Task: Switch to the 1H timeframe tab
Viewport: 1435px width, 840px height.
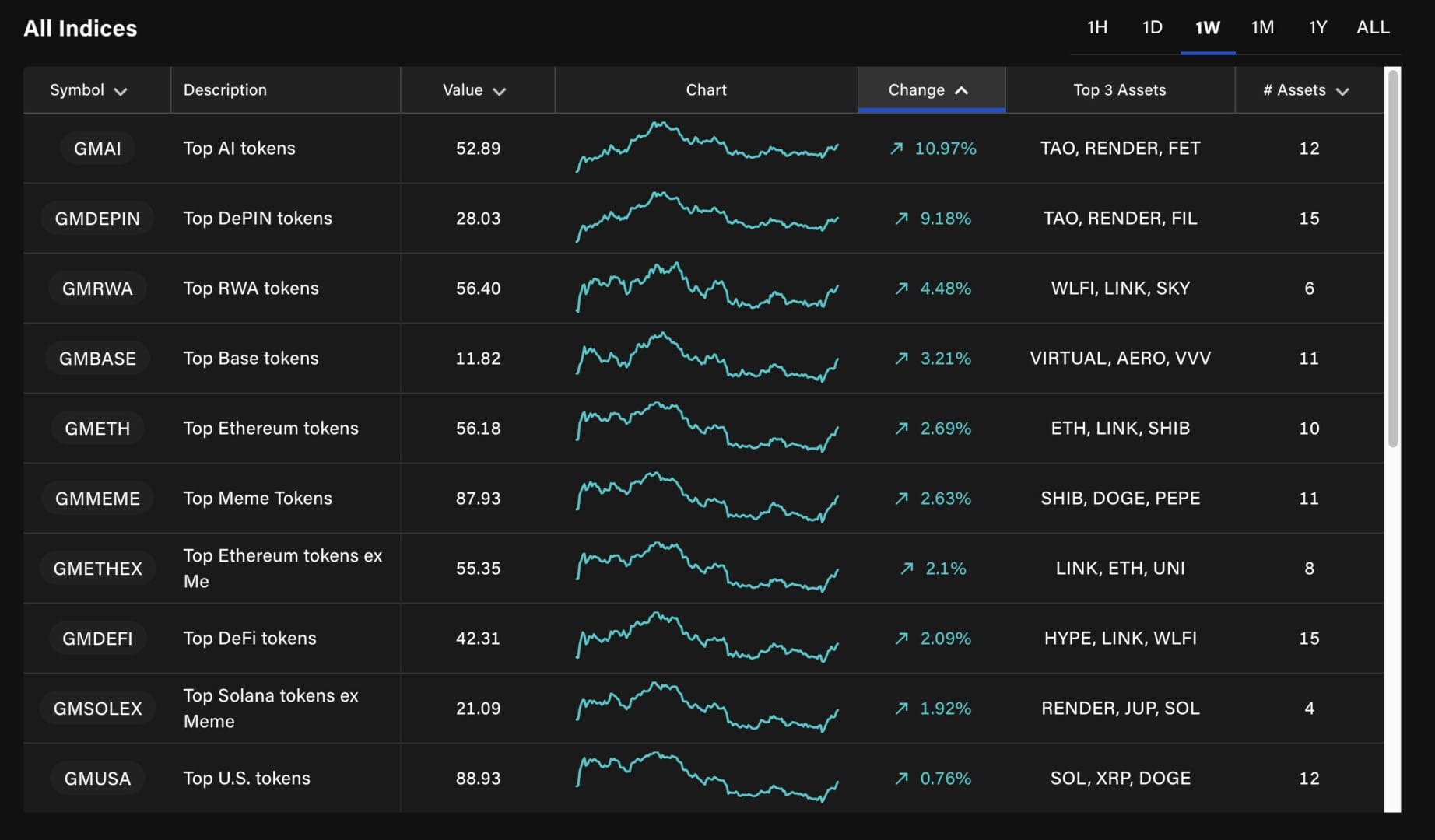Action: click(x=1097, y=28)
